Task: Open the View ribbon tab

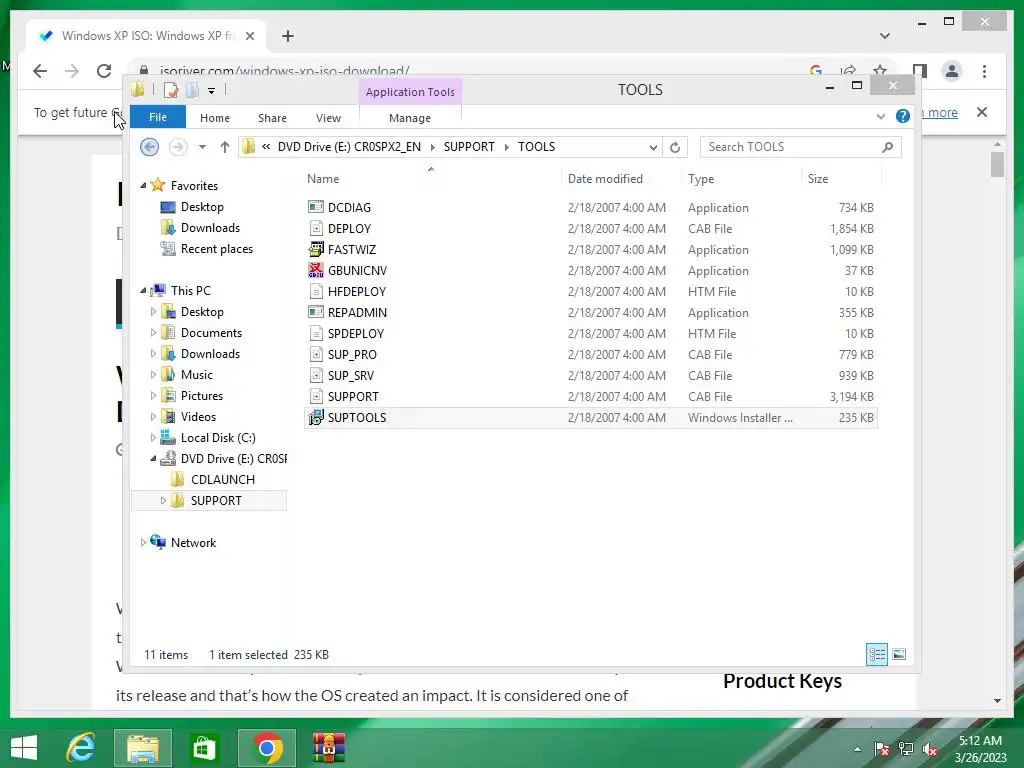Action: pos(328,118)
